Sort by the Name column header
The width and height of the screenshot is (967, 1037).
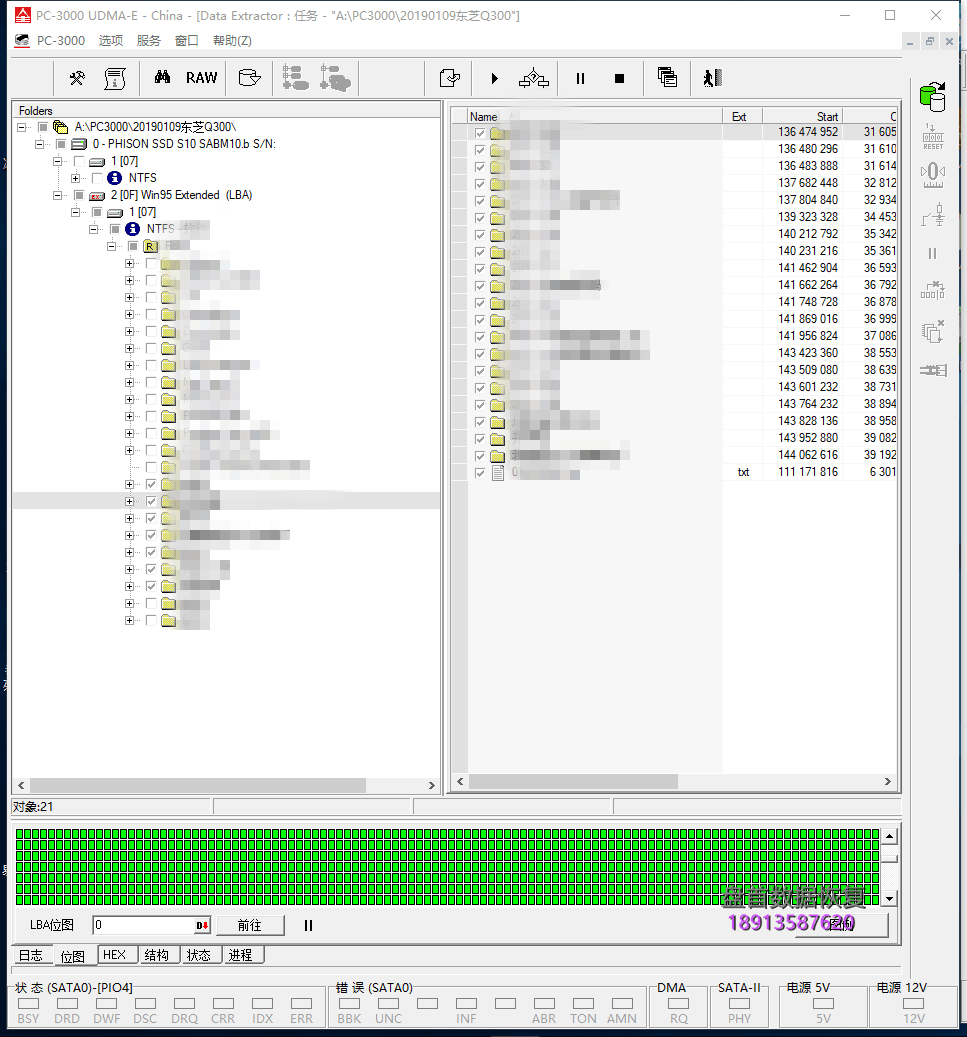[x=594, y=116]
